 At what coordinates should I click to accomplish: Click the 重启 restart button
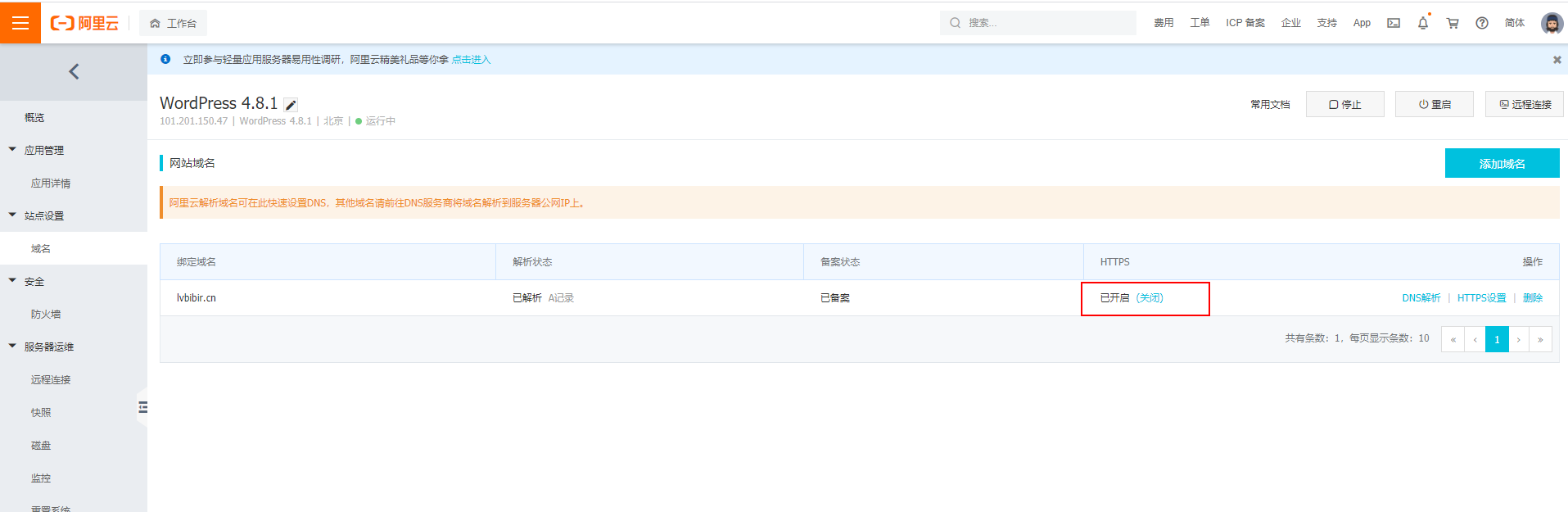pos(1434,105)
